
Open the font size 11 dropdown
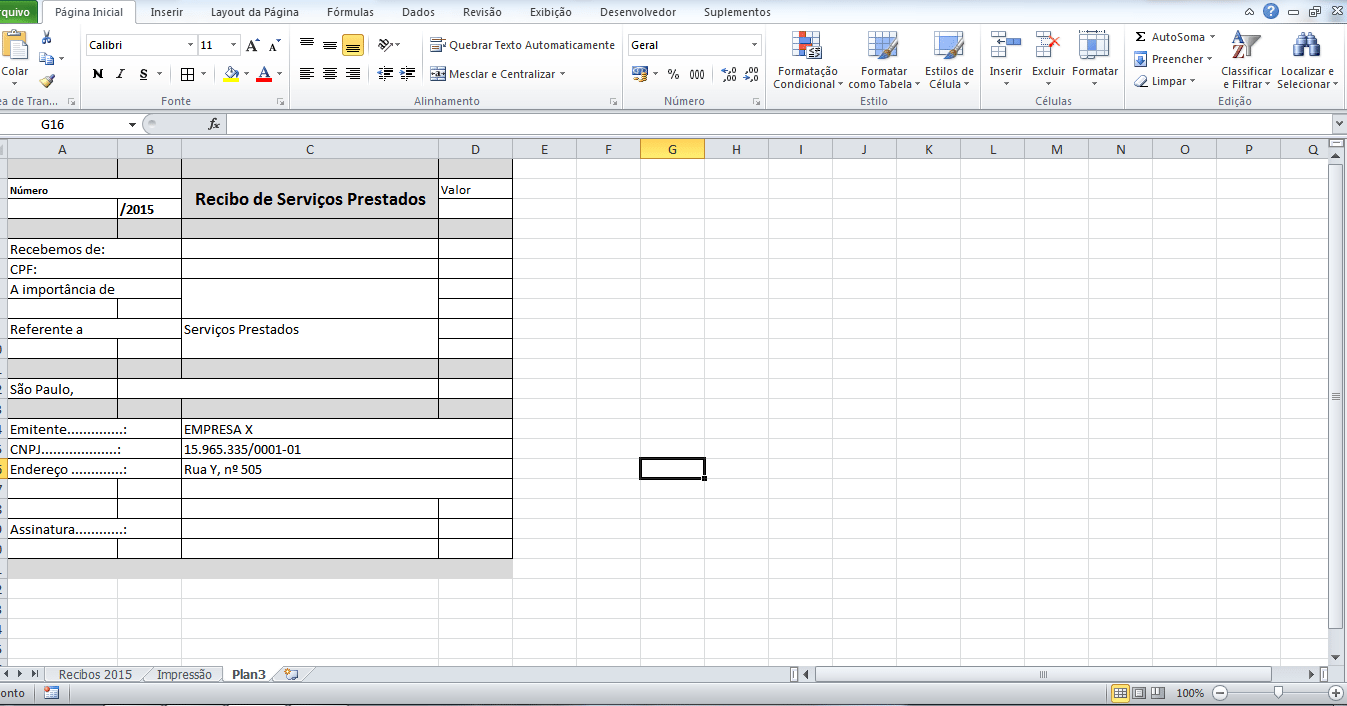[x=234, y=45]
